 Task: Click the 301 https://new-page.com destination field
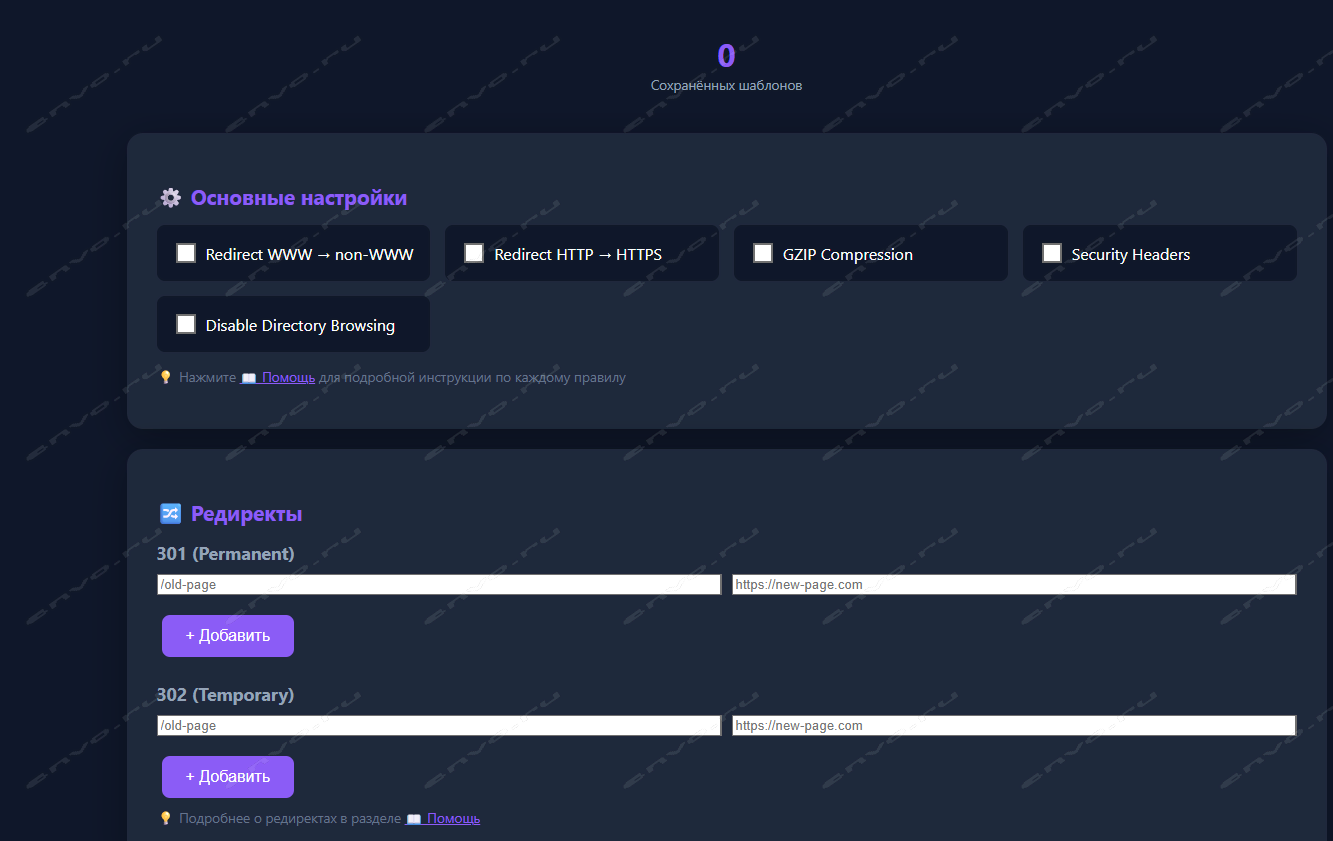point(1013,585)
